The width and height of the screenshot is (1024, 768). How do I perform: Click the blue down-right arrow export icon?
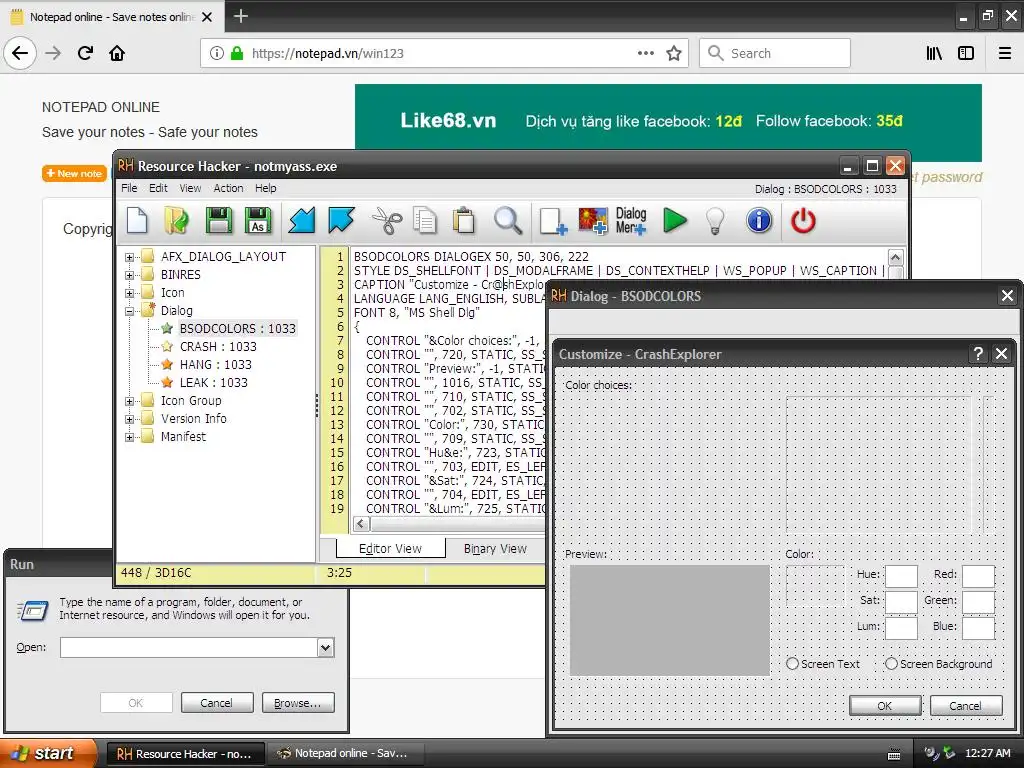point(342,221)
